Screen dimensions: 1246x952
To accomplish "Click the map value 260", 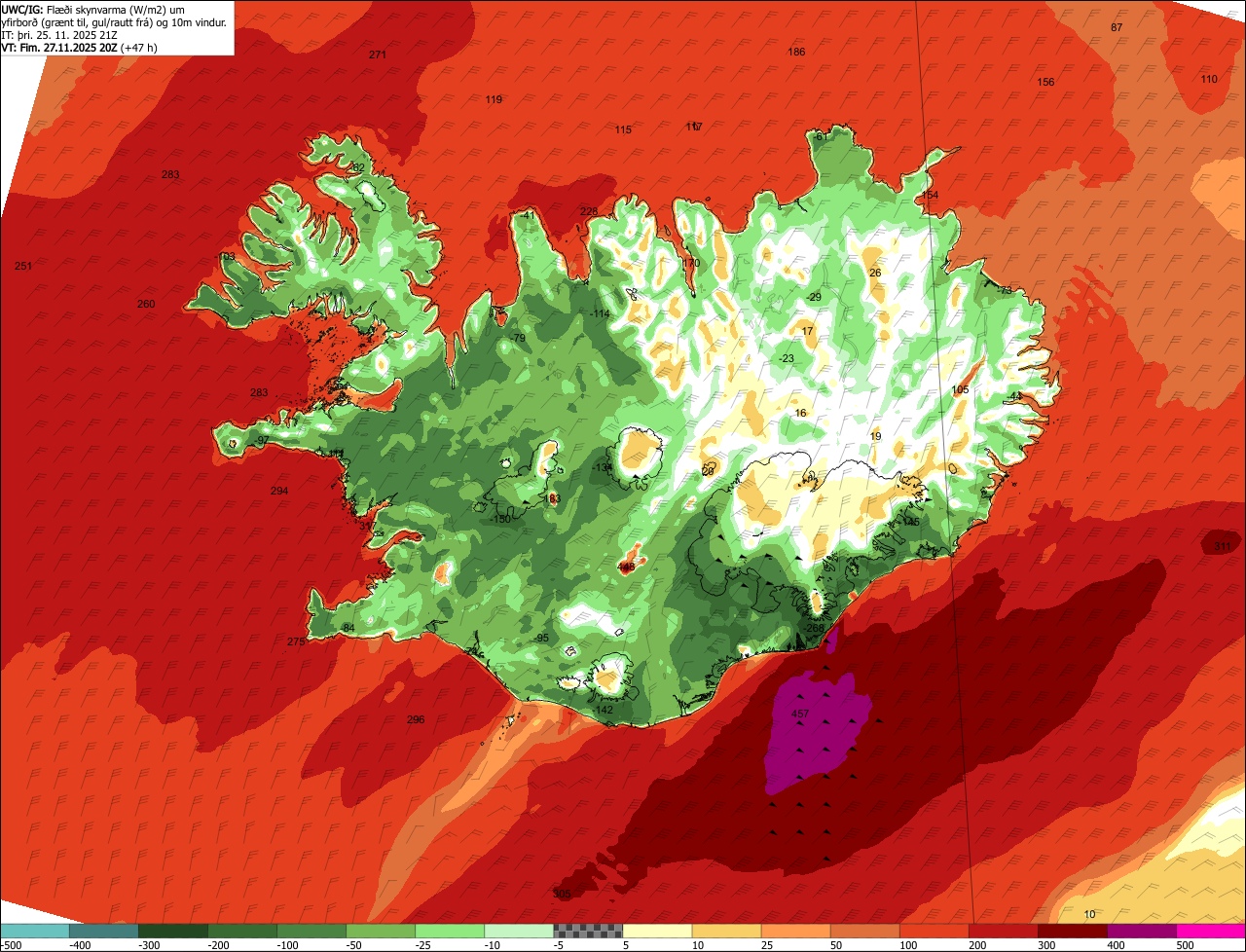I will pos(146,304).
